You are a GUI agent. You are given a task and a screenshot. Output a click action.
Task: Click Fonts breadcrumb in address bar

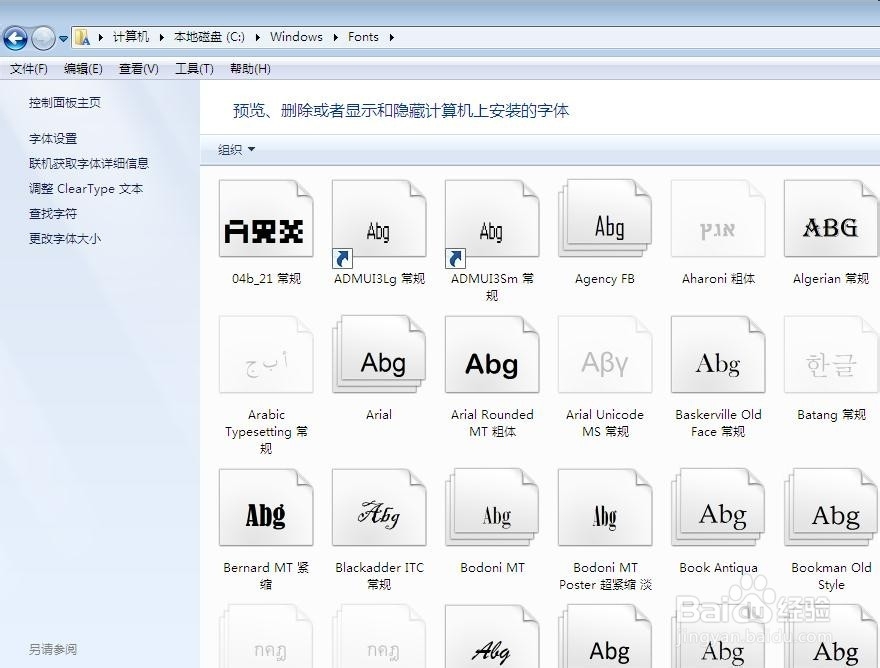(x=363, y=37)
